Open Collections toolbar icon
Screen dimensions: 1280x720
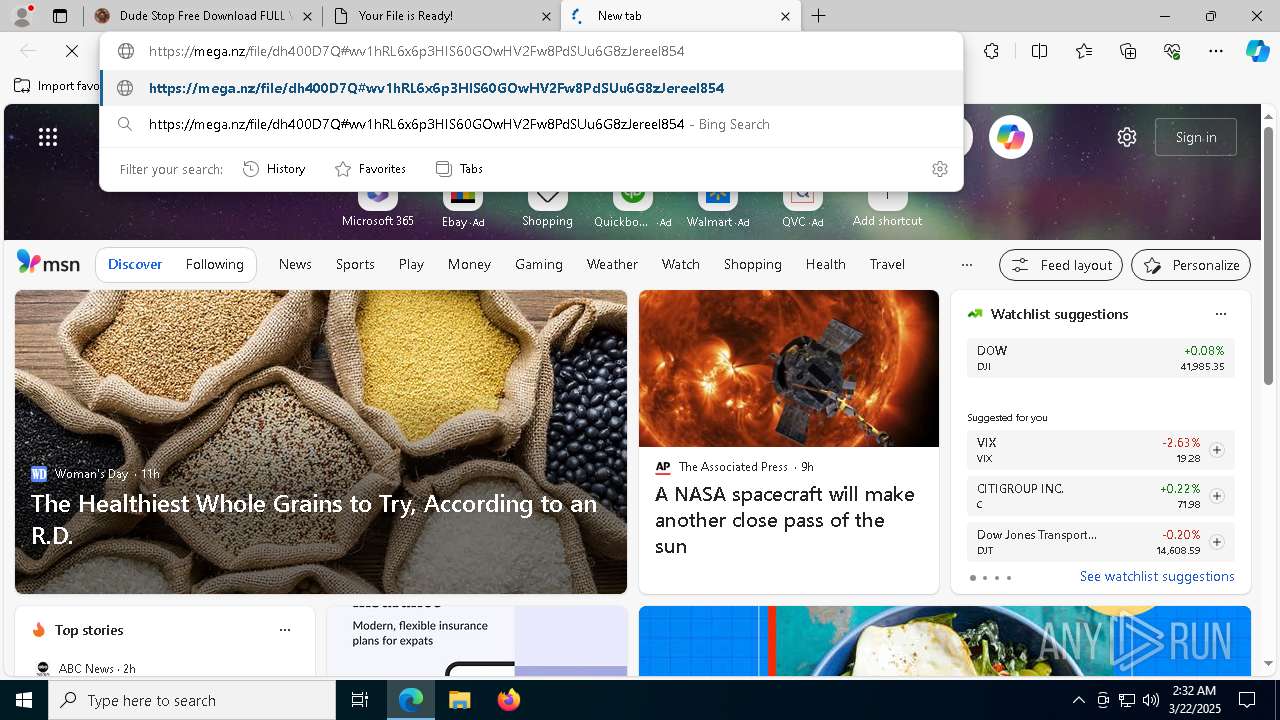[1128, 51]
